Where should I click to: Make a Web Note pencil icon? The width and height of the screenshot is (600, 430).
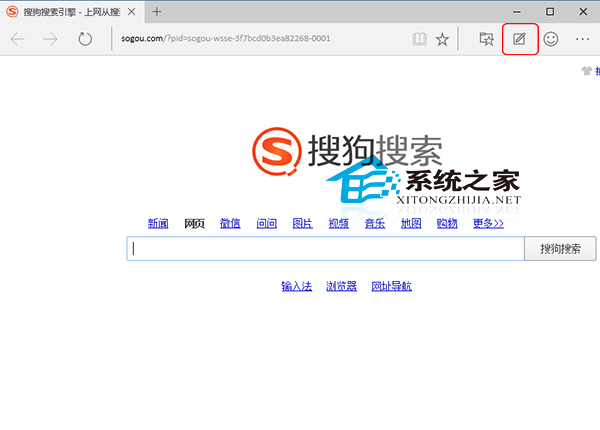point(519,39)
